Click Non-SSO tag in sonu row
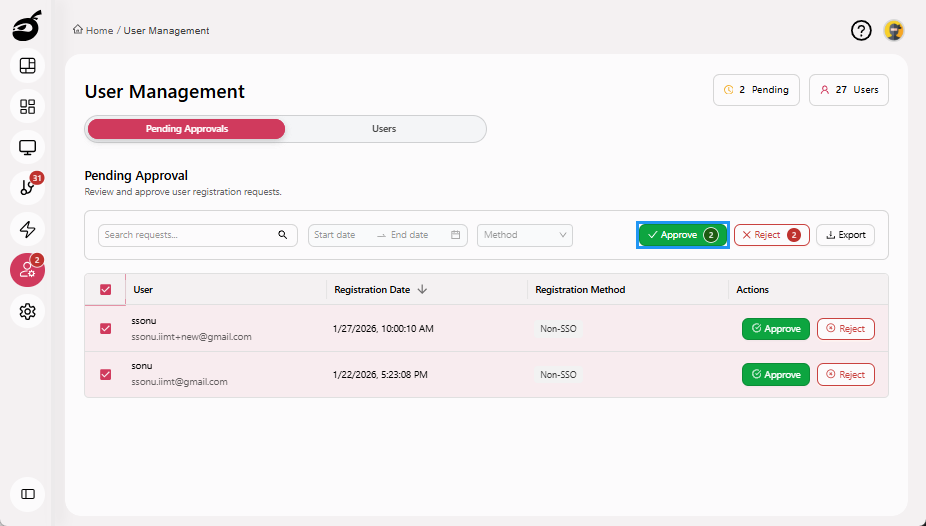Viewport: 926px width, 526px height. click(x=558, y=375)
